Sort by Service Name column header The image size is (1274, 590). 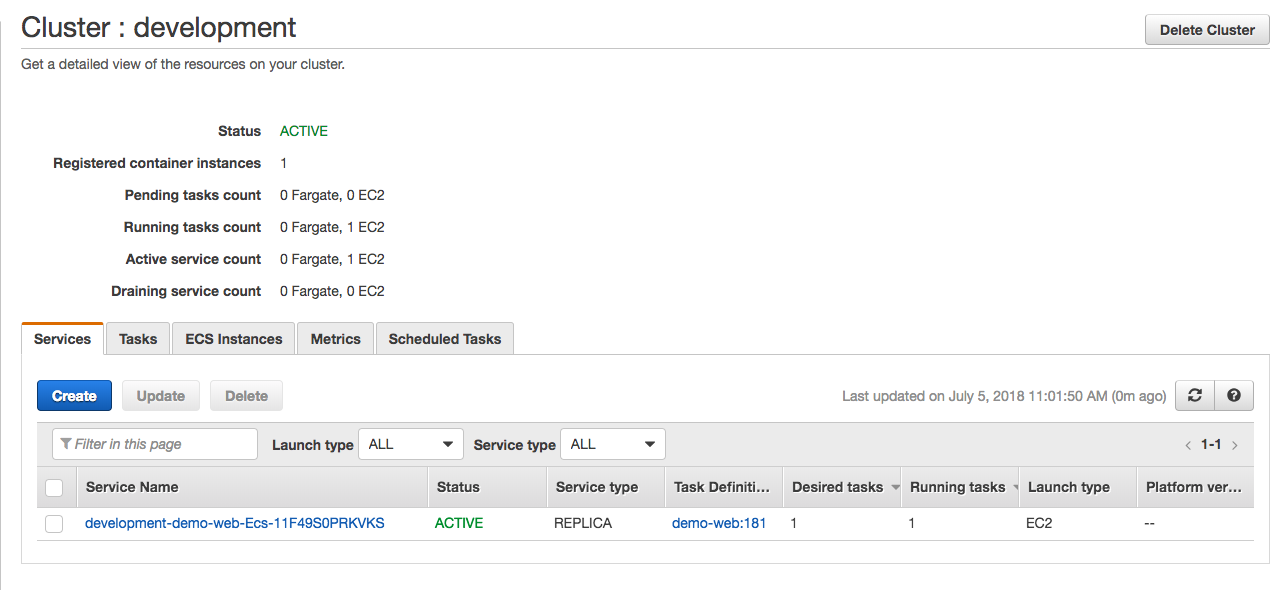(x=132, y=487)
